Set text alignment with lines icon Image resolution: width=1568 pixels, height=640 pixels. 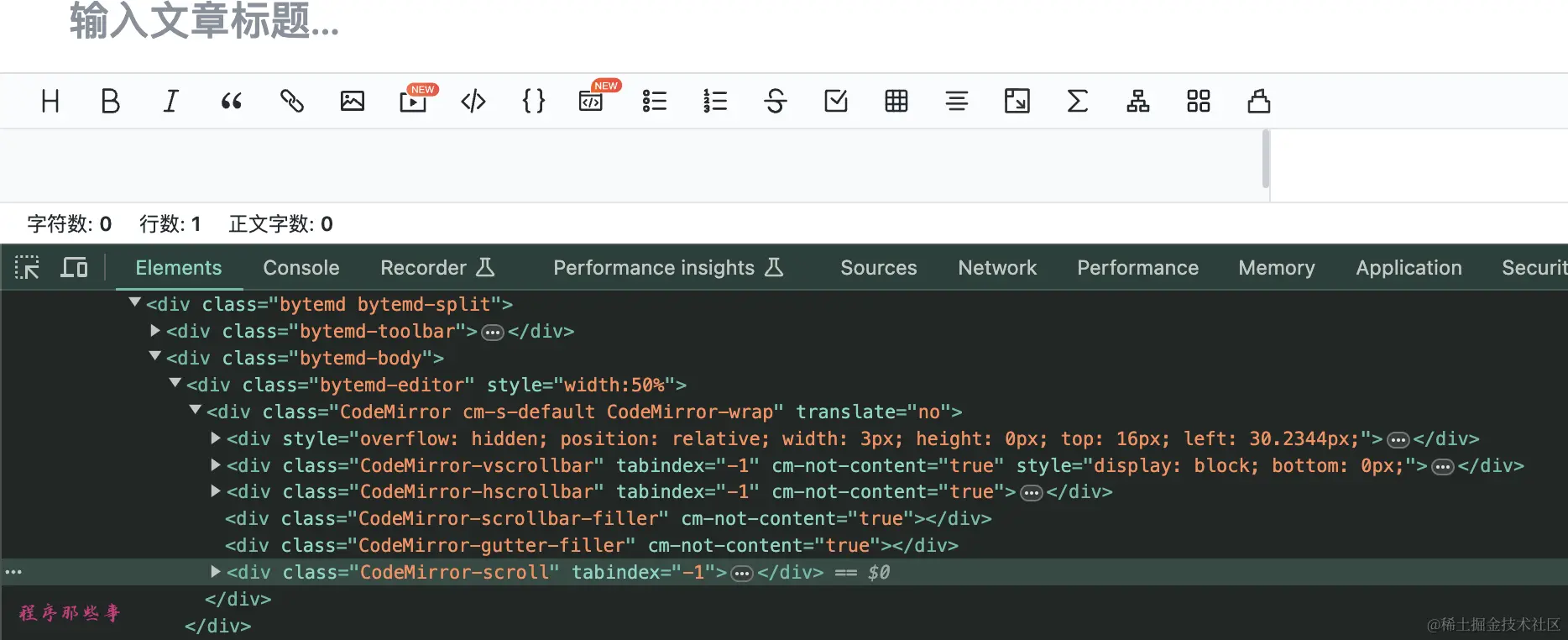(x=957, y=102)
